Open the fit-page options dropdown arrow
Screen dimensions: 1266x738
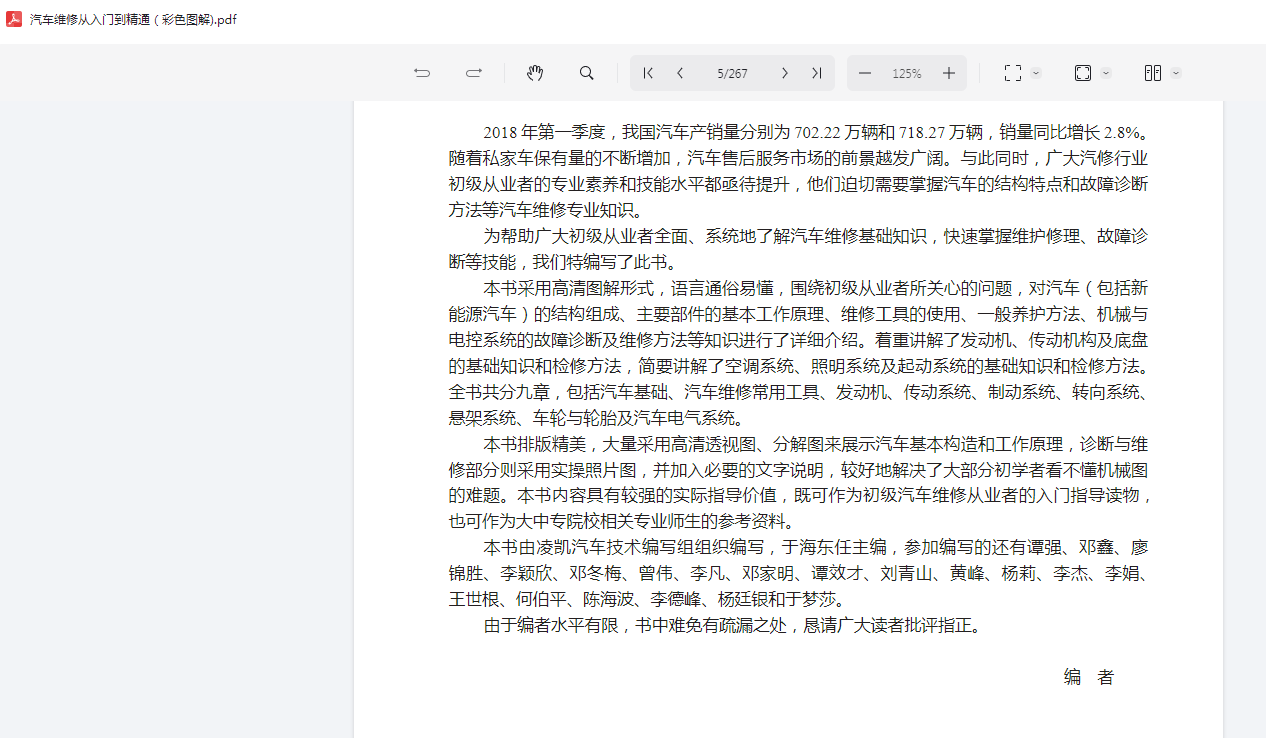pyautogui.click(x=1106, y=73)
